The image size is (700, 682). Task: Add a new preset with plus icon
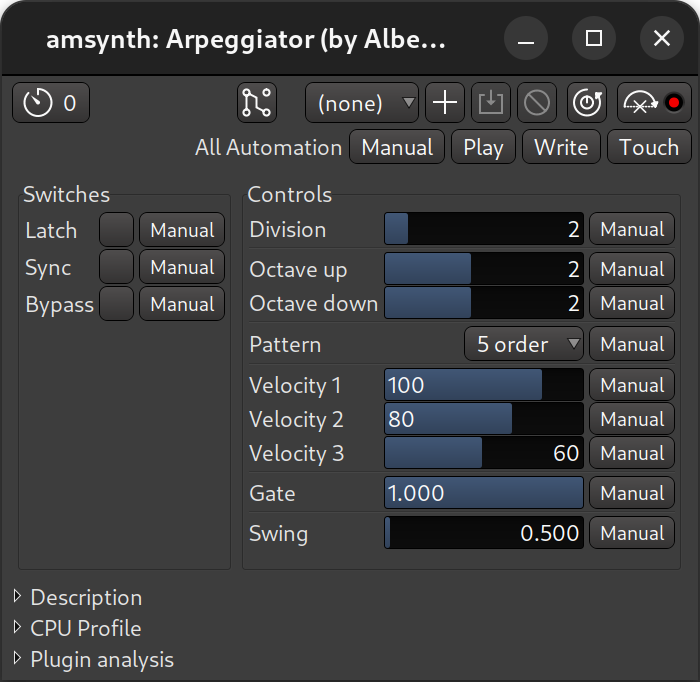pyautogui.click(x=445, y=103)
